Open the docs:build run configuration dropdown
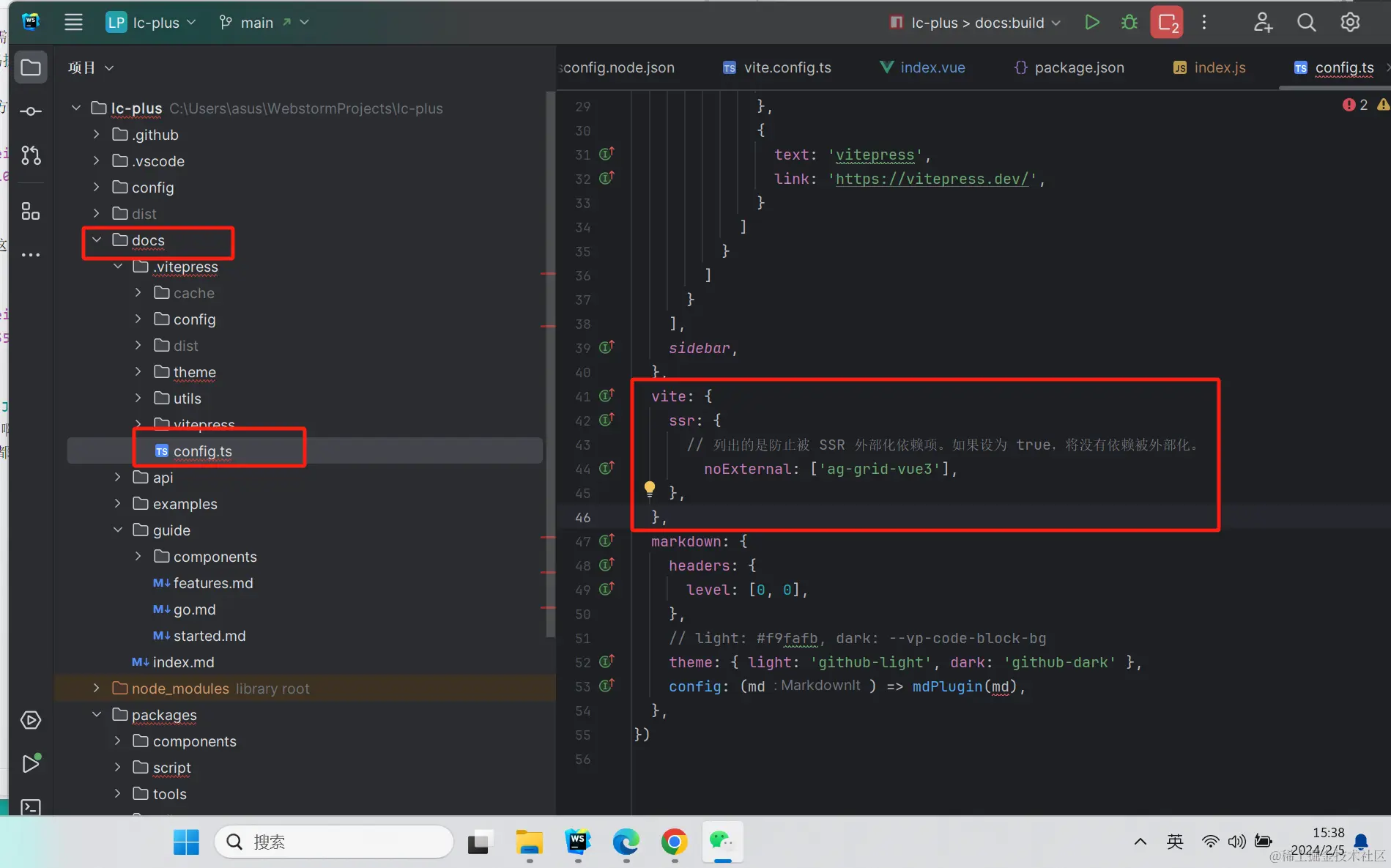This screenshot has width=1391, height=868. tap(976, 23)
